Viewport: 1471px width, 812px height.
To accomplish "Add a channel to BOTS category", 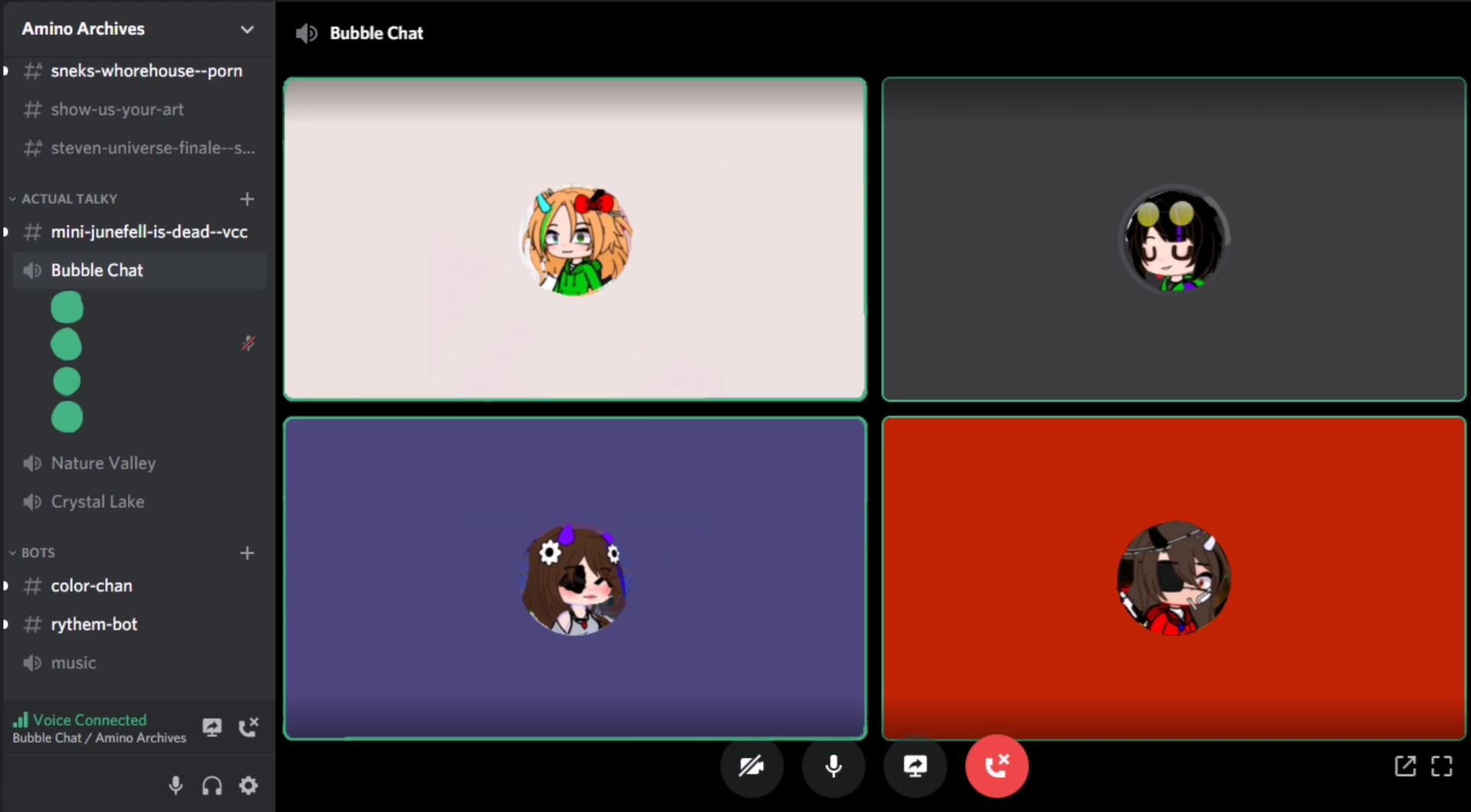I will coord(247,553).
